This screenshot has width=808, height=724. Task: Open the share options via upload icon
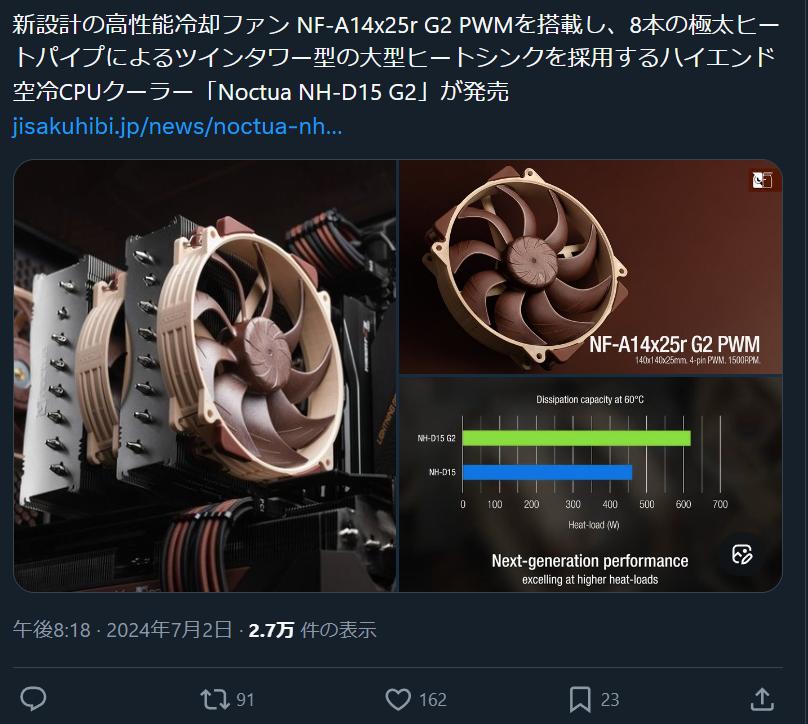point(762,699)
